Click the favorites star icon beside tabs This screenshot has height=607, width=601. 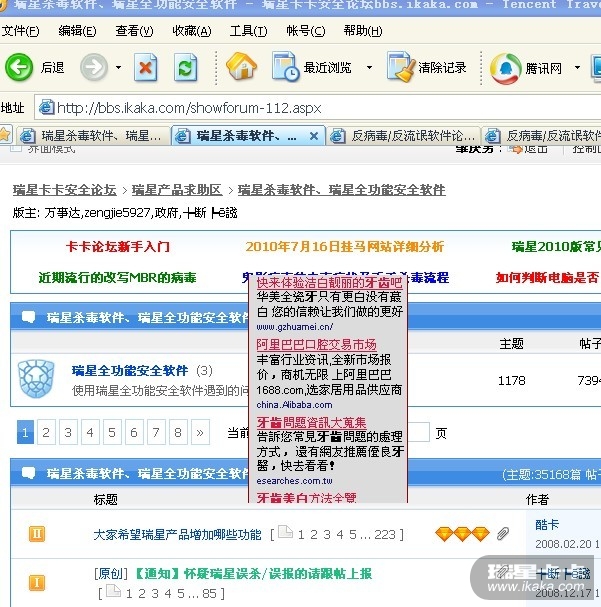pos(5,135)
